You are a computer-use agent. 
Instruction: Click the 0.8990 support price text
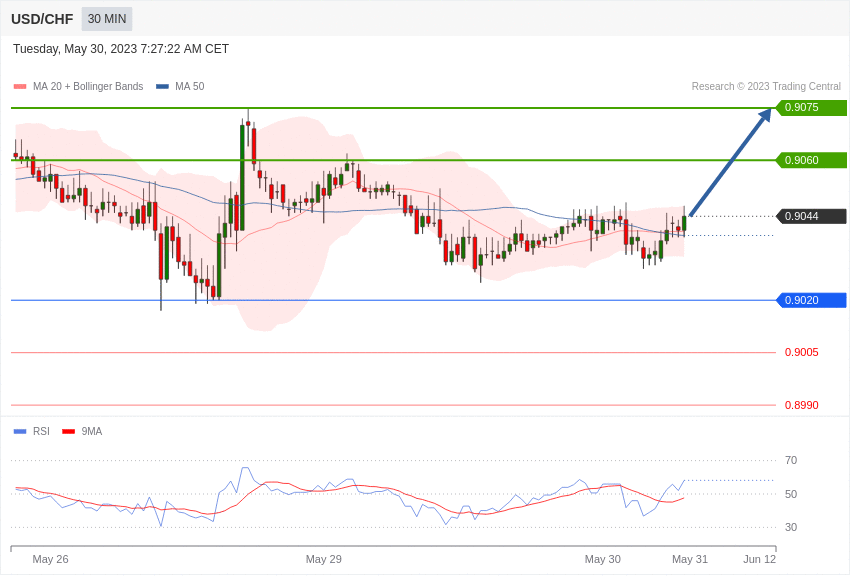click(x=802, y=405)
